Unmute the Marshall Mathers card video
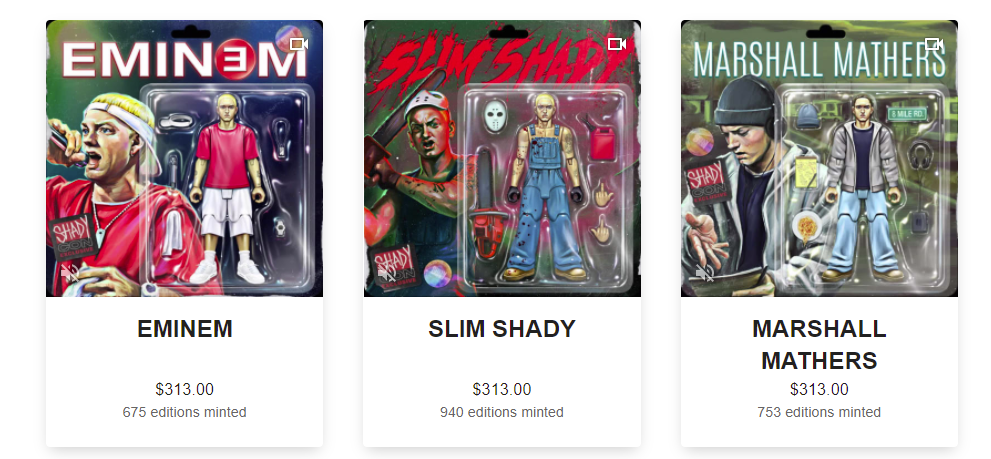This screenshot has height=459, width=991. click(x=705, y=273)
